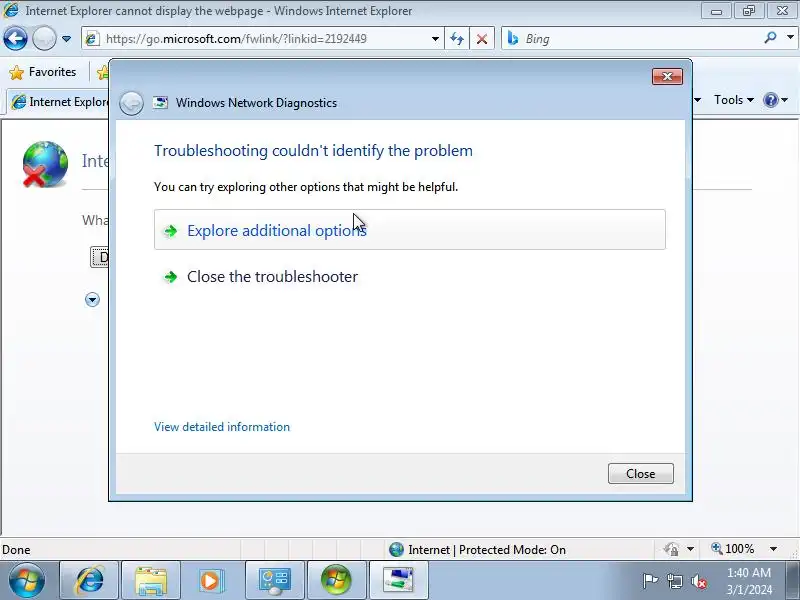
Task: Click the 100% zoom magnifier button
Action: coord(733,549)
